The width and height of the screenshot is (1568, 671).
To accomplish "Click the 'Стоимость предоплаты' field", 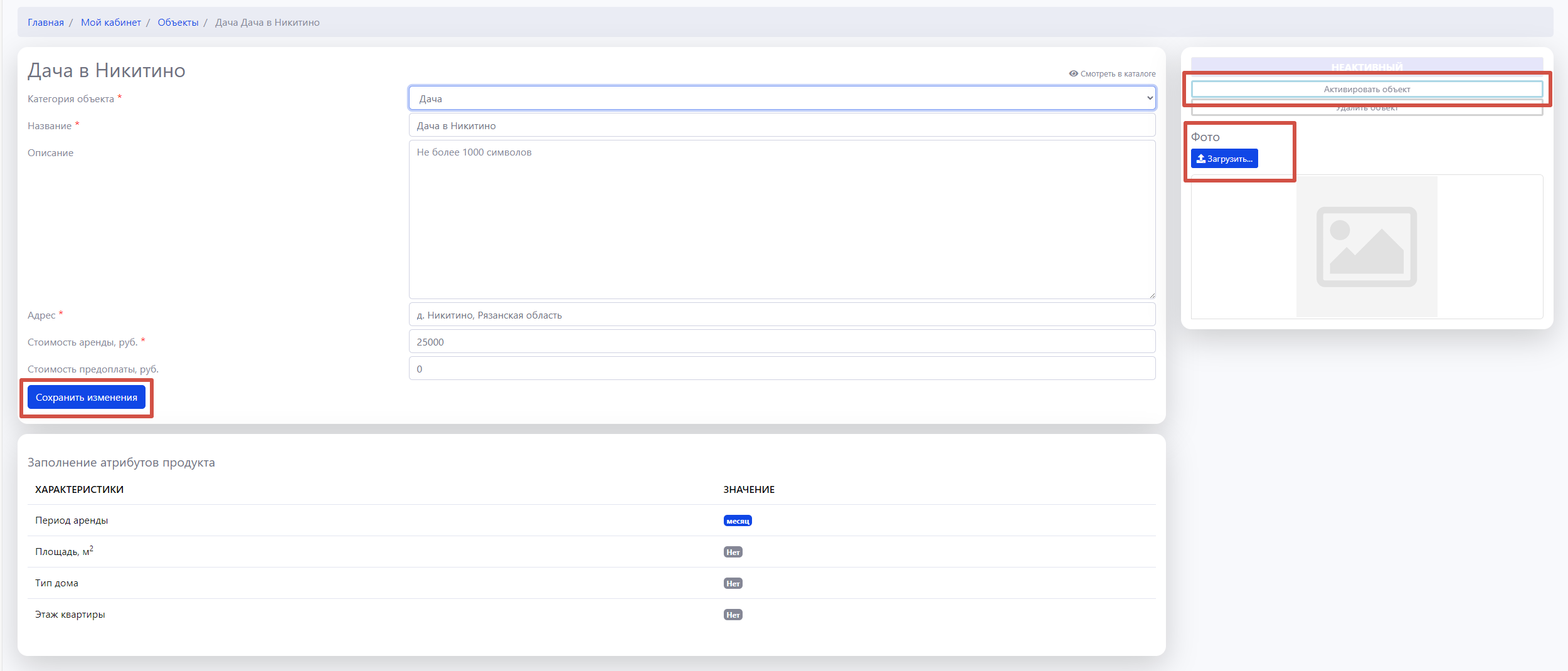I will (x=781, y=369).
